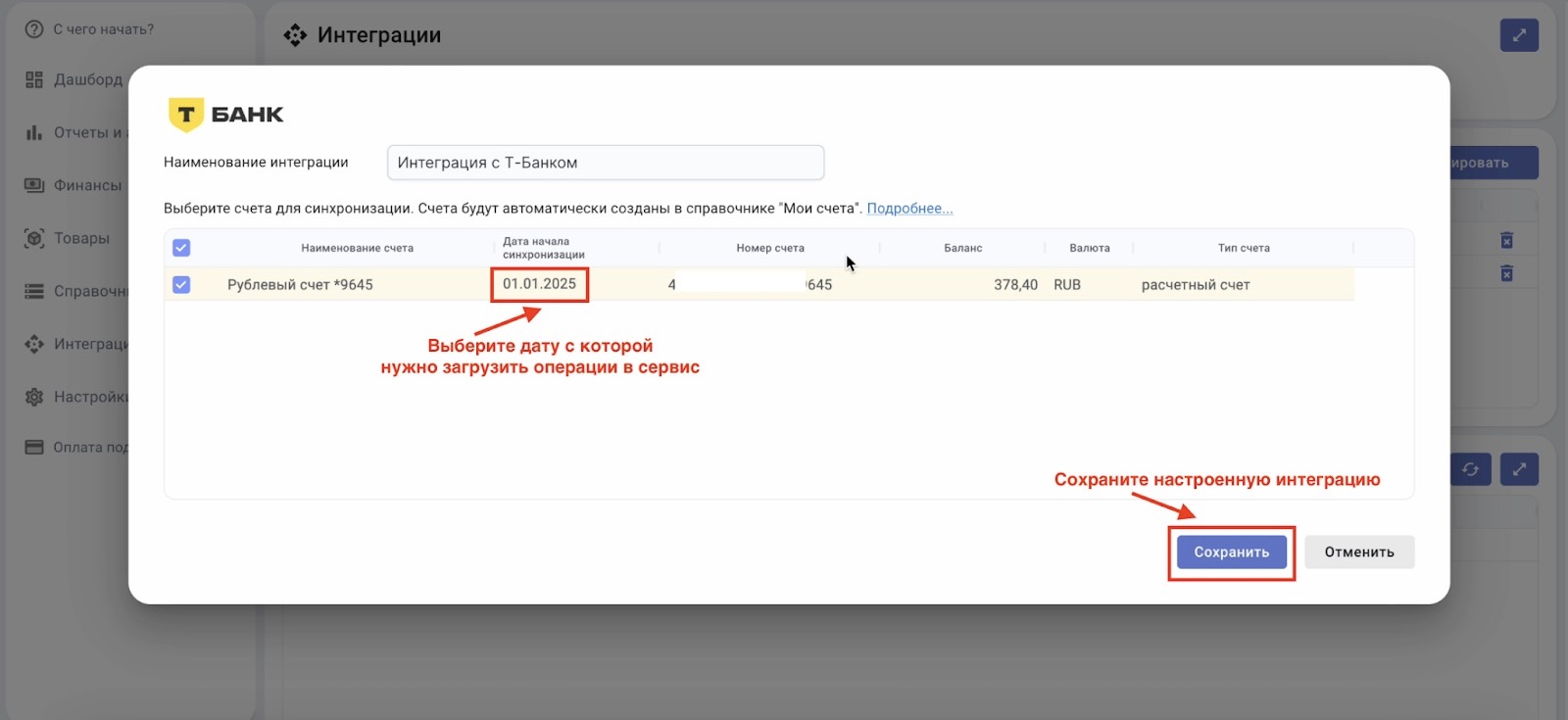1568x720 pixels.
Task: Click the 'С чего начать?' help icon
Action: pyautogui.click(x=34, y=29)
